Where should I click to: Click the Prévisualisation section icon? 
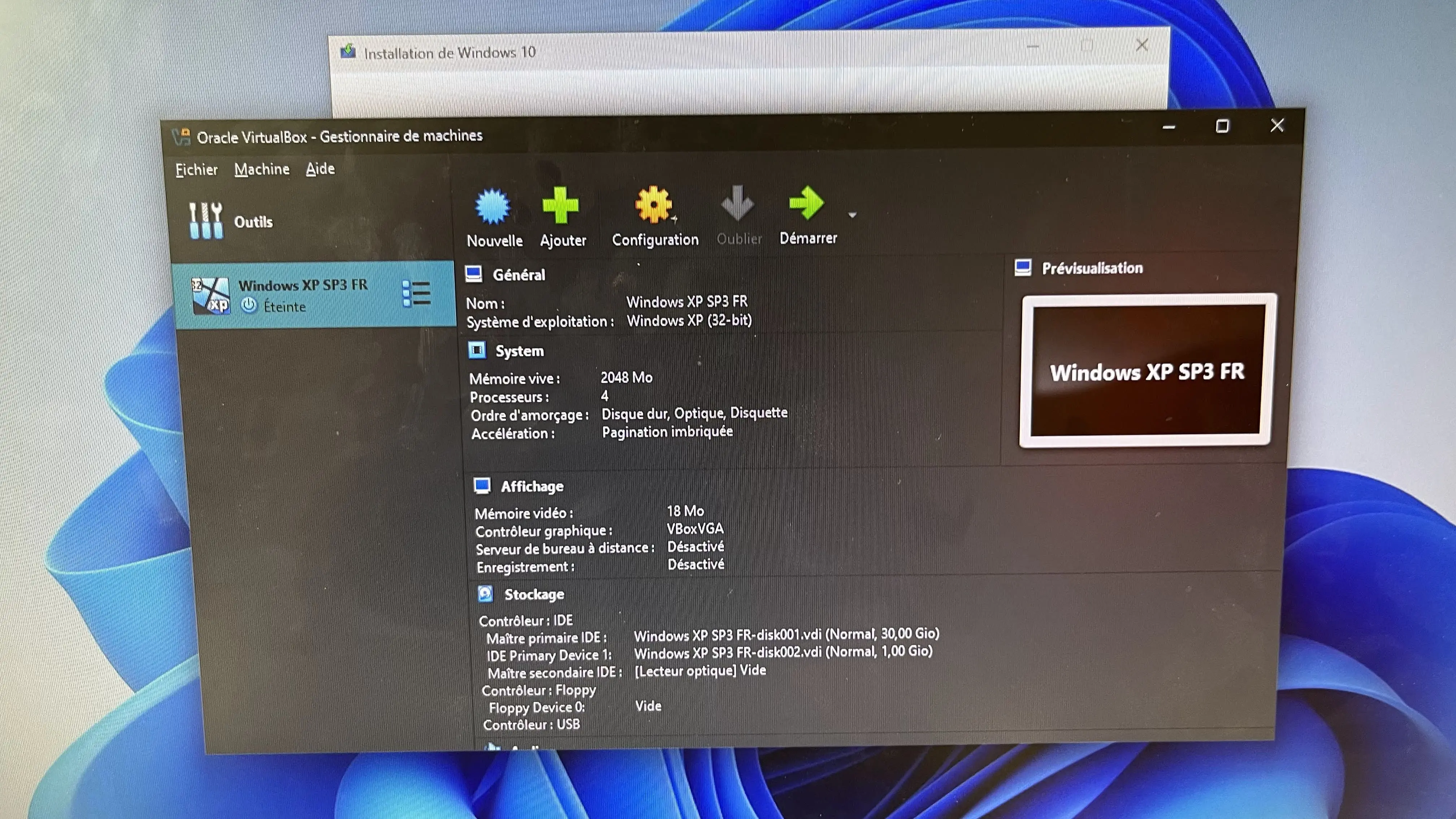(x=1023, y=267)
